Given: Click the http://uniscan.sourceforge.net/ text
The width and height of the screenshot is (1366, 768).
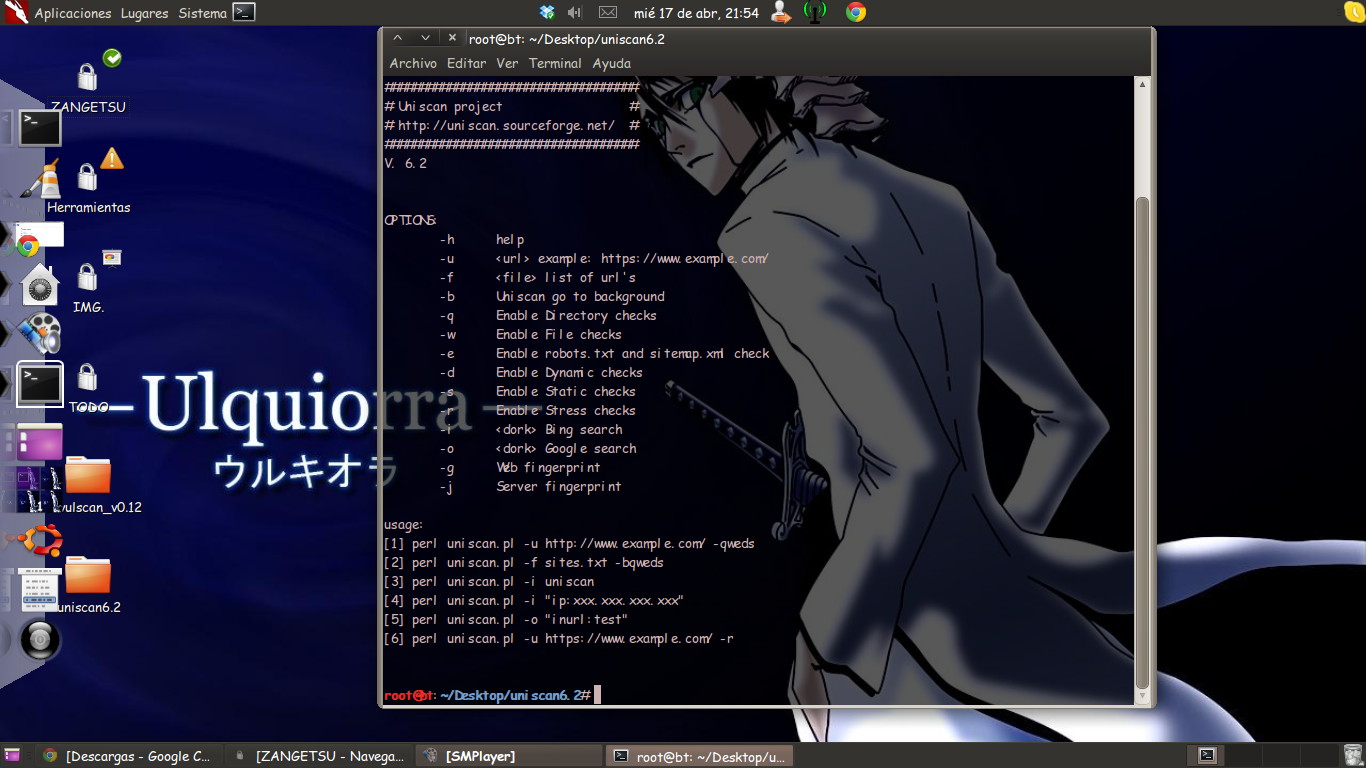Looking at the screenshot, I should coord(506,125).
